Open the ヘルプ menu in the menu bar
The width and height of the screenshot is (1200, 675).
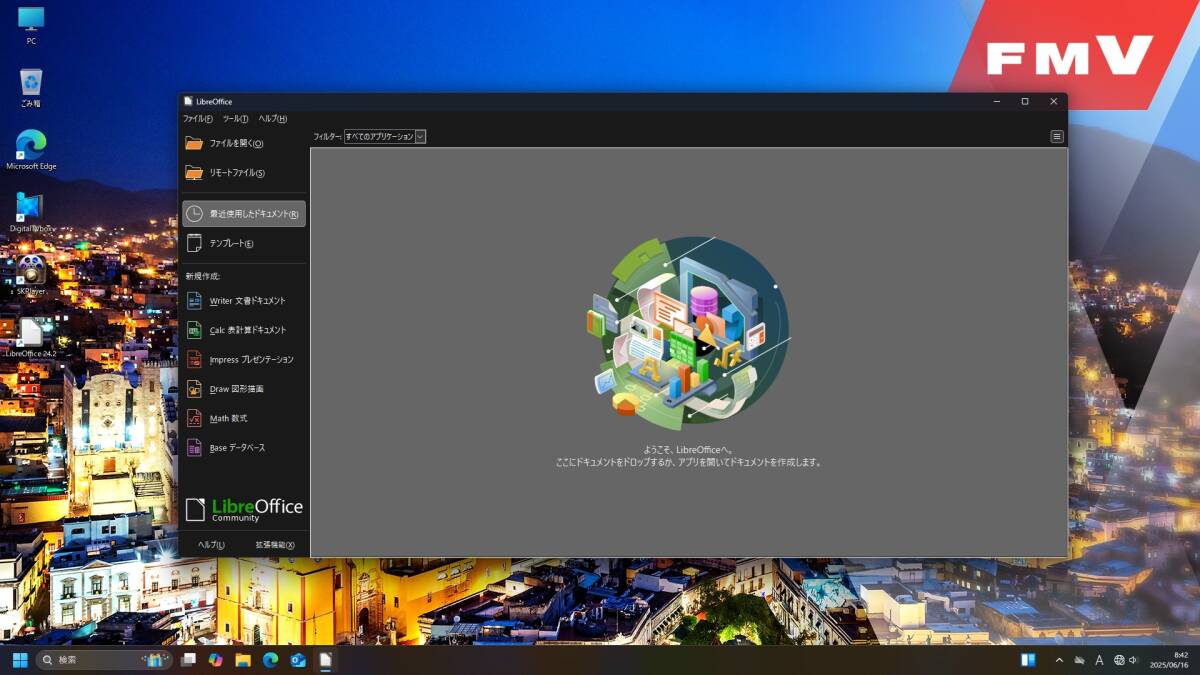click(x=273, y=119)
